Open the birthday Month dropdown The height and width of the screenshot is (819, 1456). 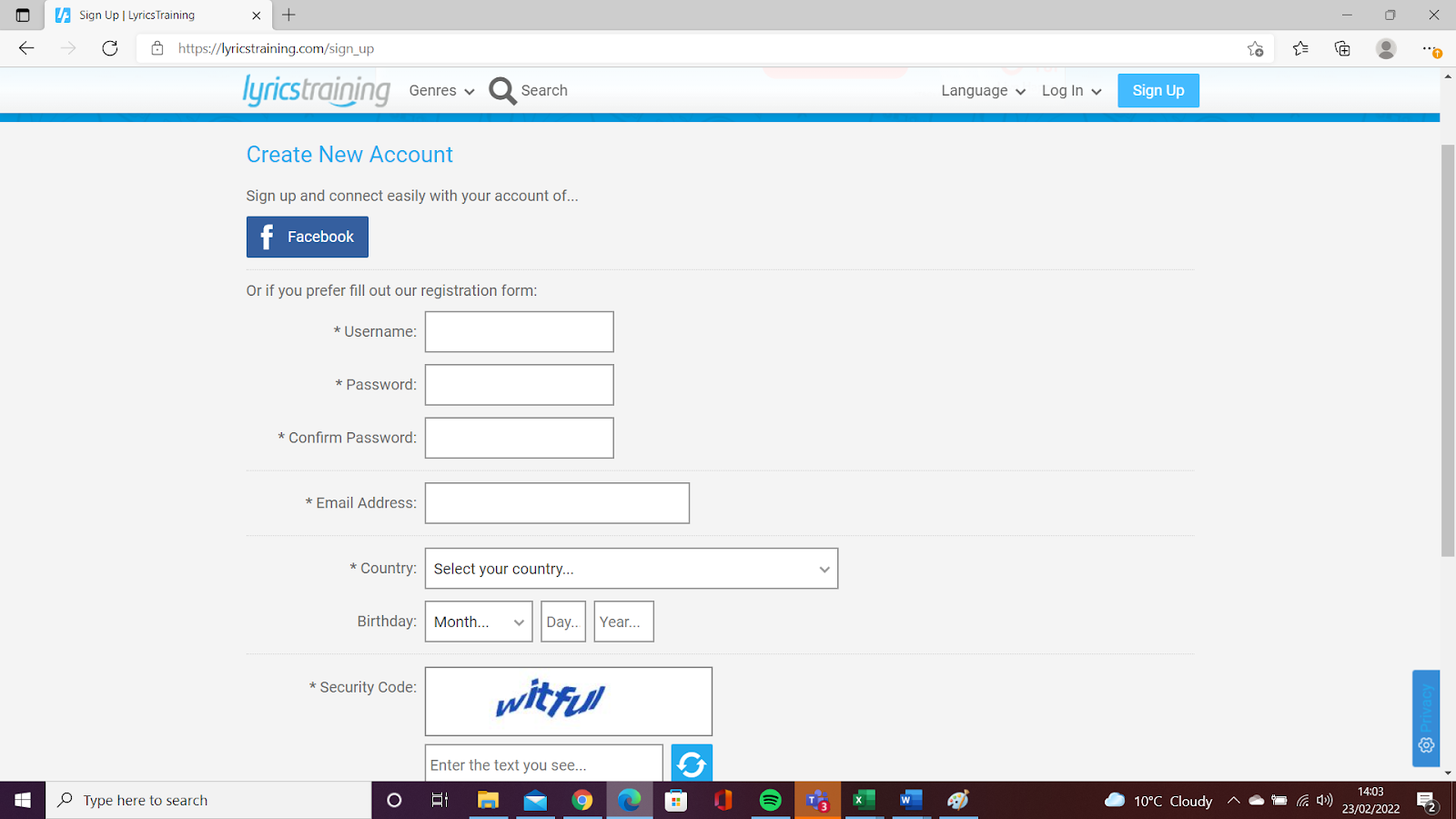(479, 622)
